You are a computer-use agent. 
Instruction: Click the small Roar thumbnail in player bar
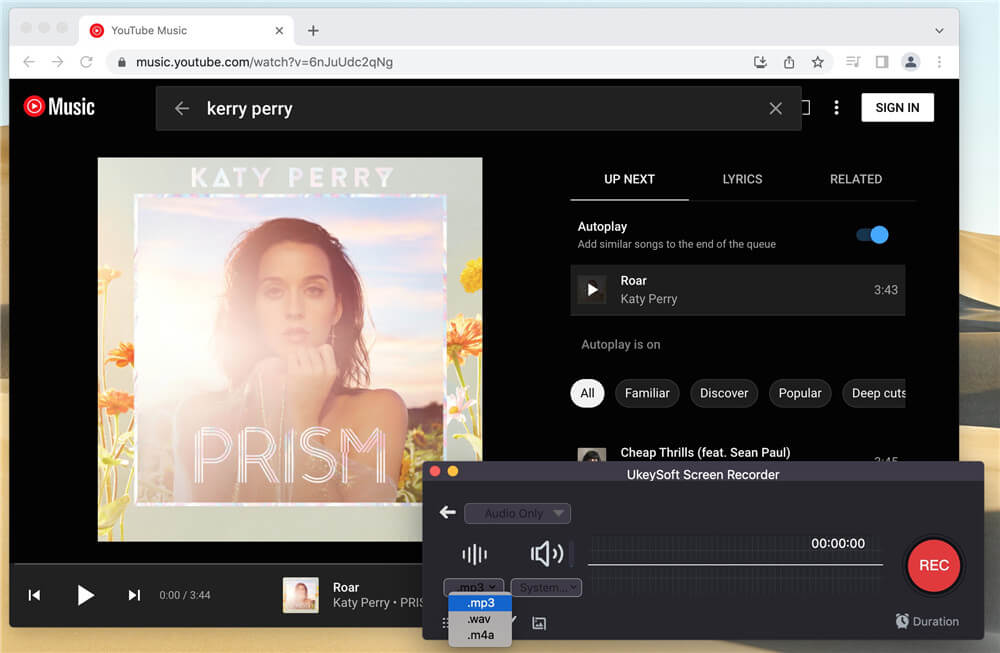coord(300,595)
